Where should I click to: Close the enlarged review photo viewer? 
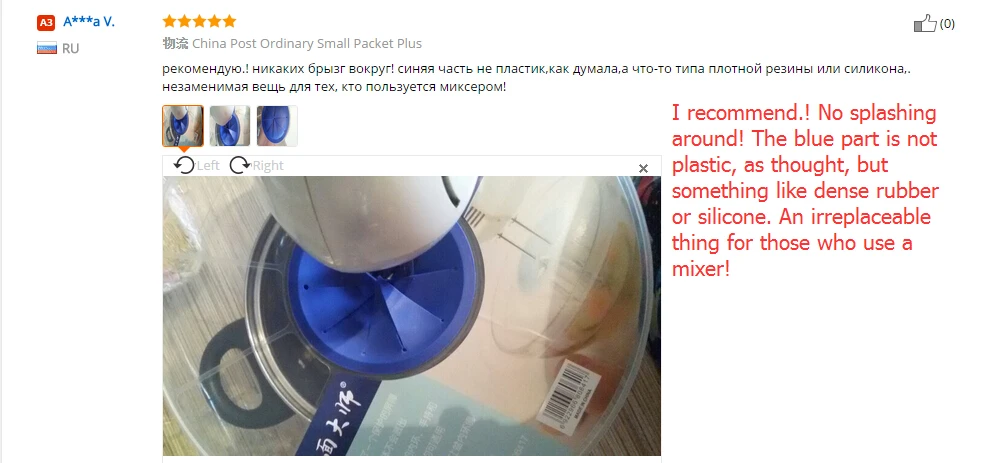tap(643, 168)
